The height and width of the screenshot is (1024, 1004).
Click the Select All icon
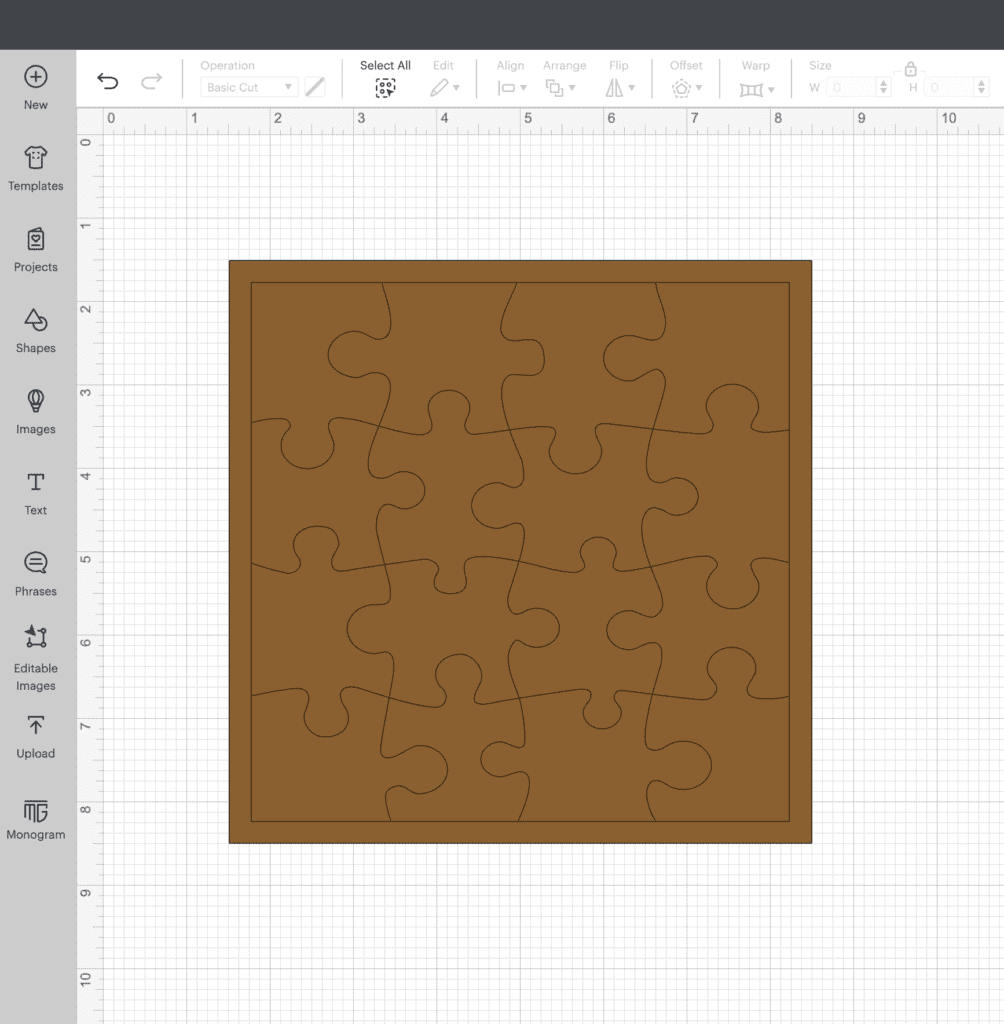coord(385,88)
